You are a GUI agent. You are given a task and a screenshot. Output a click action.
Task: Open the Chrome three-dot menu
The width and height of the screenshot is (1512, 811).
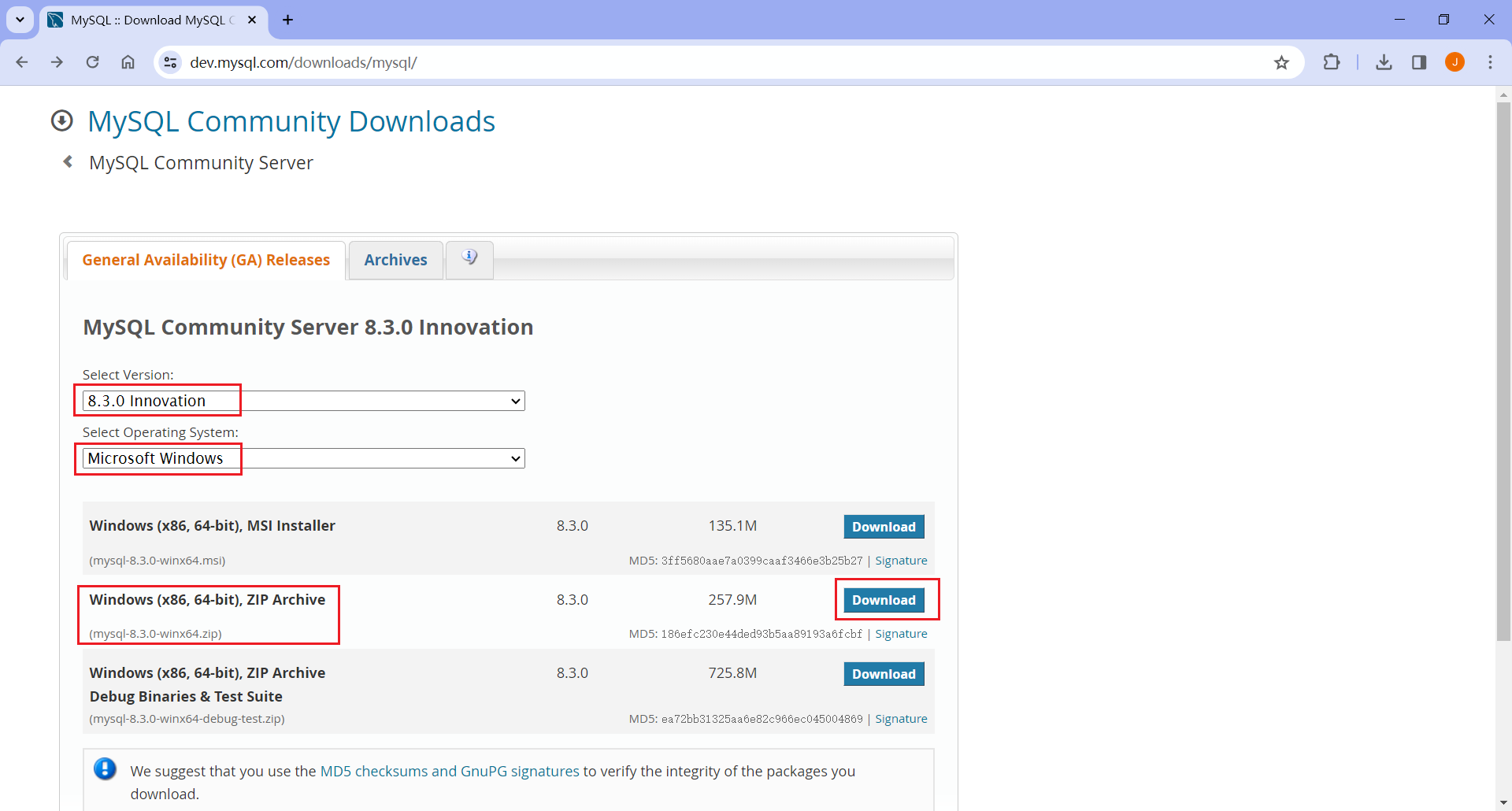pyautogui.click(x=1490, y=62)
